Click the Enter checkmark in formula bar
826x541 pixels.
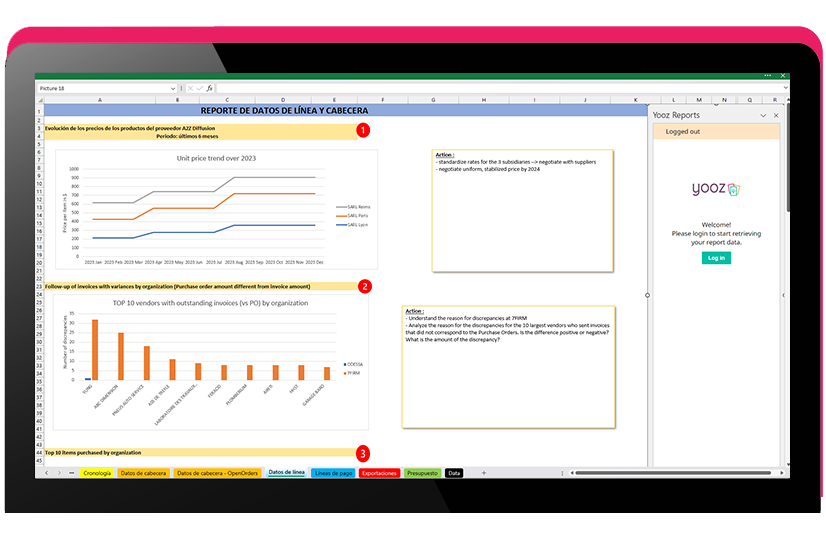[x=200, y=88]
